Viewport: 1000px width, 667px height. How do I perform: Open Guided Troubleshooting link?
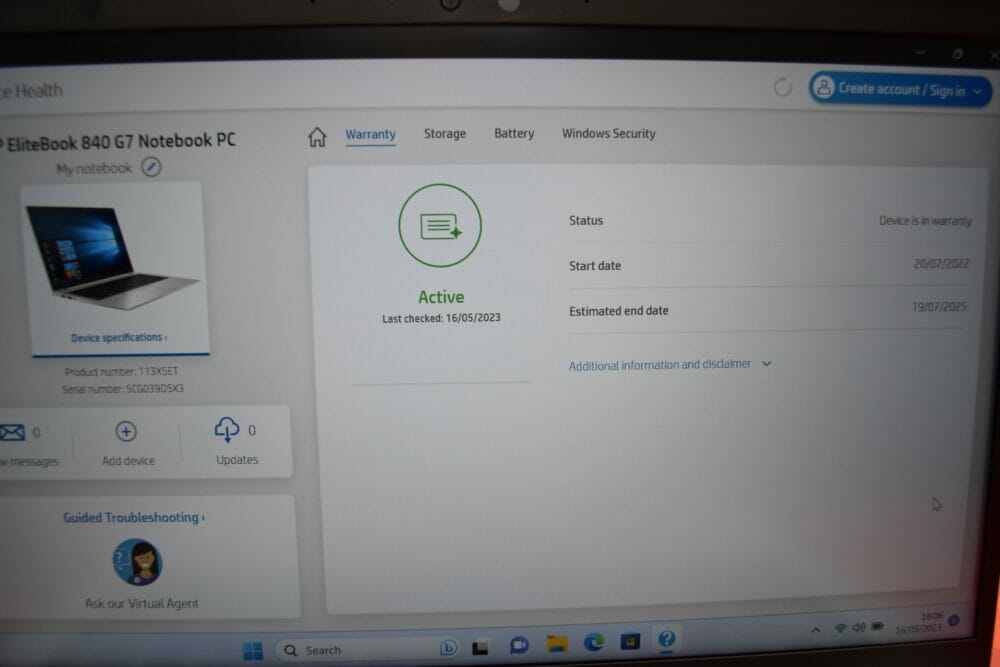(134, 517)
